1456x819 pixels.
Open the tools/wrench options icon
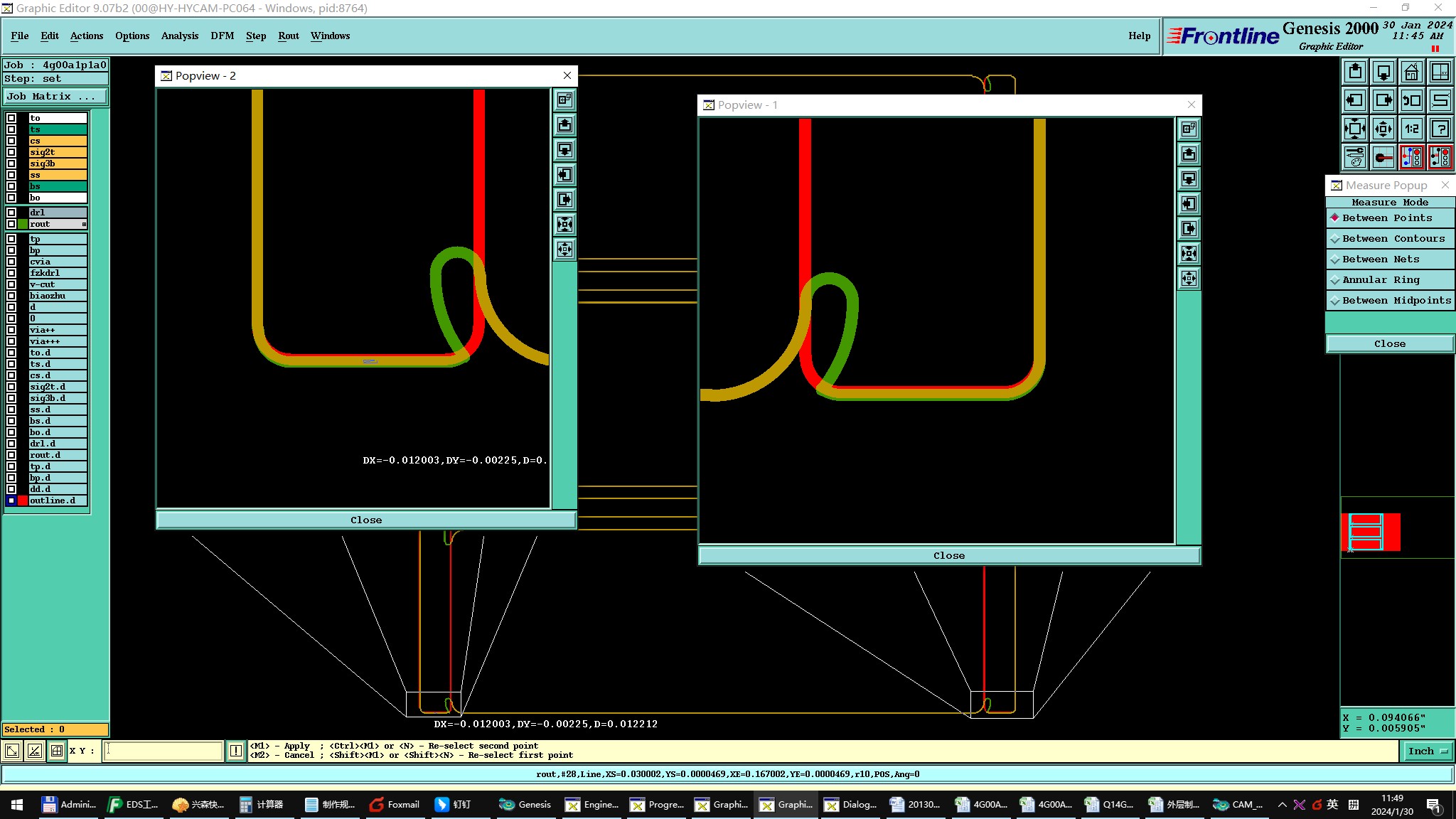[1355, 157]
